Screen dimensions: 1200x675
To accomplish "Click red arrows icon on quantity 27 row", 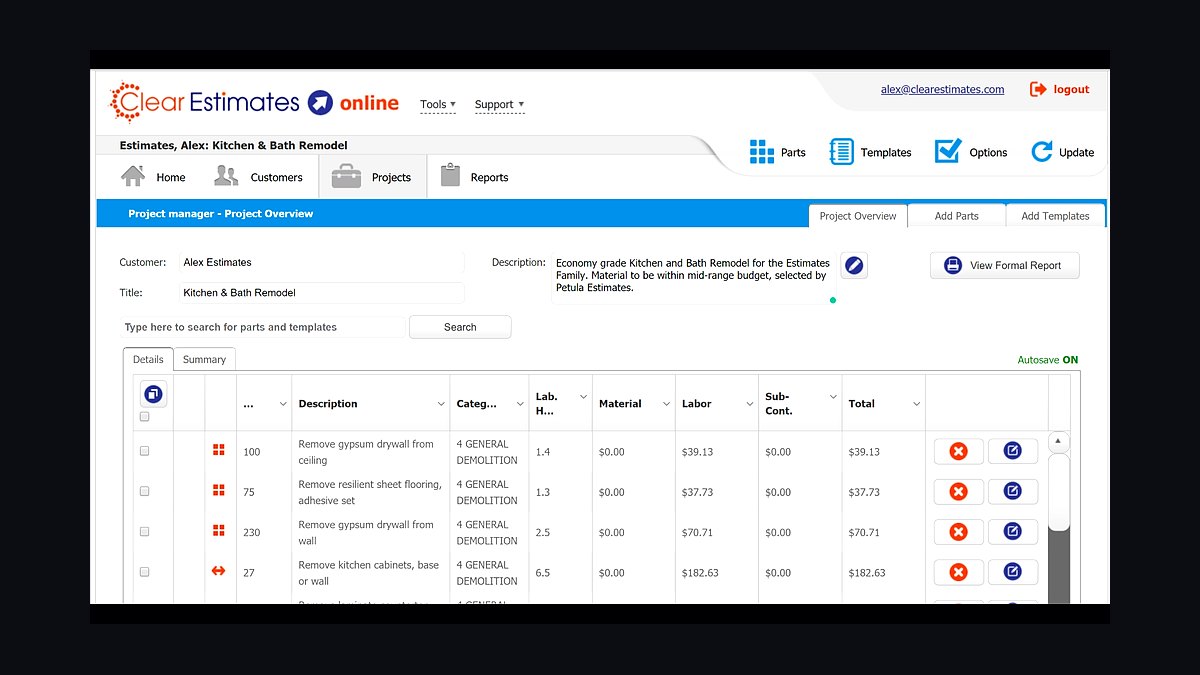I will click(219, 571).
